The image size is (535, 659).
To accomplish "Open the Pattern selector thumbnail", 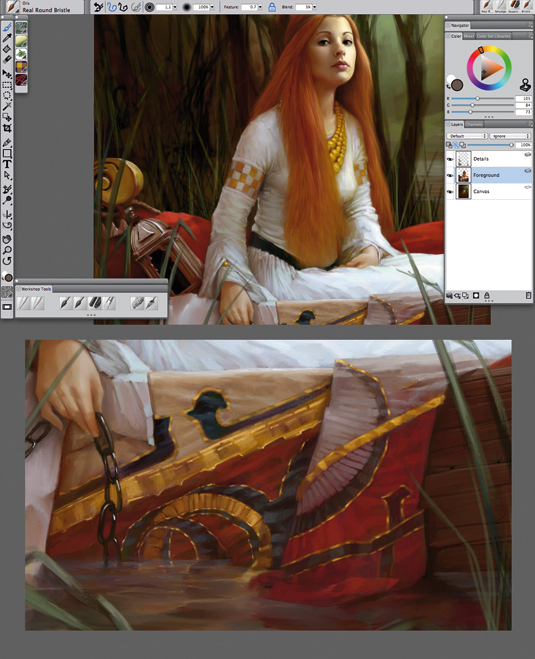I will (x=21, y=28).
